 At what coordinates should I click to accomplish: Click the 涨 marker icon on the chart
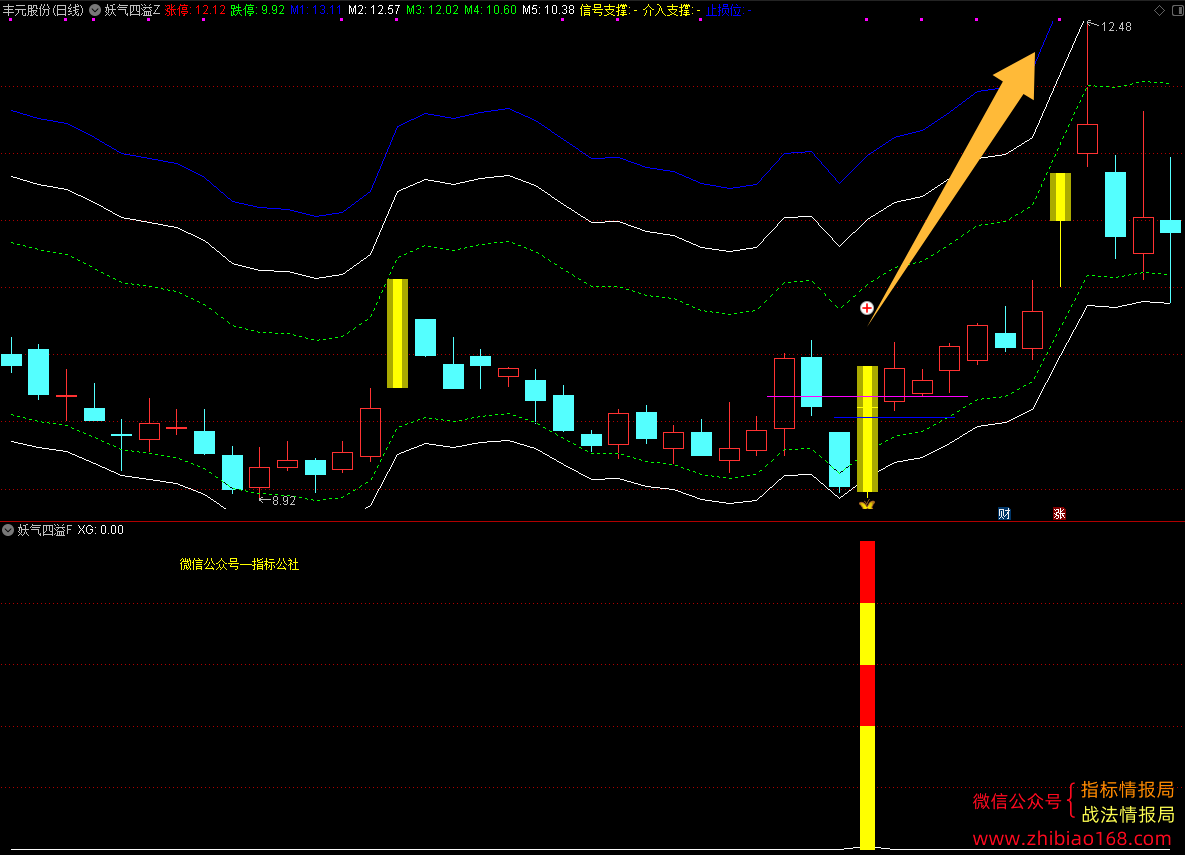(x=1059, y=513)
